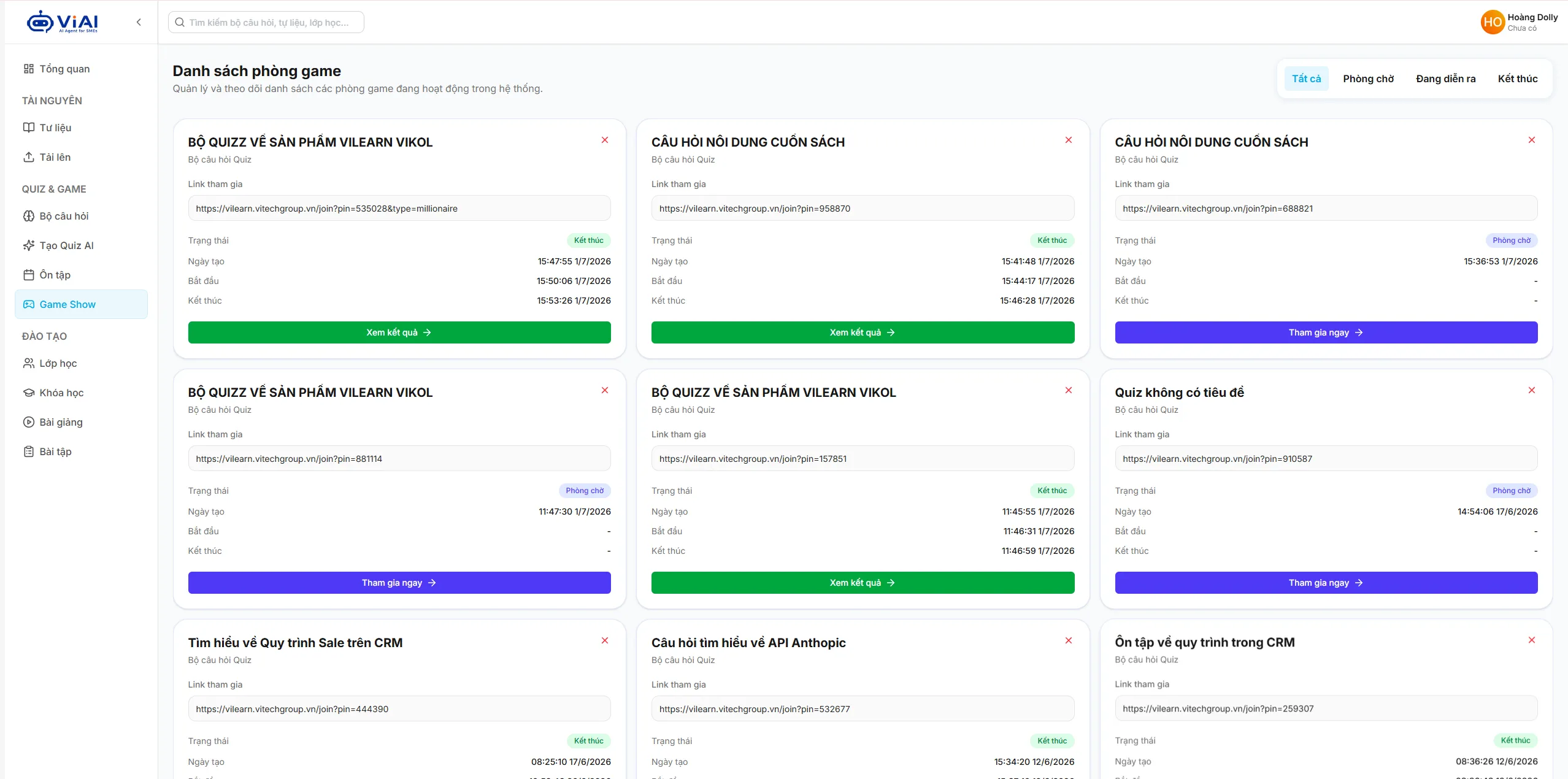The height and width of the screenshot is (779, 1568).
Task: Delete Ôn tập về quy trình trong CRM room
Action: (1532, 640)
